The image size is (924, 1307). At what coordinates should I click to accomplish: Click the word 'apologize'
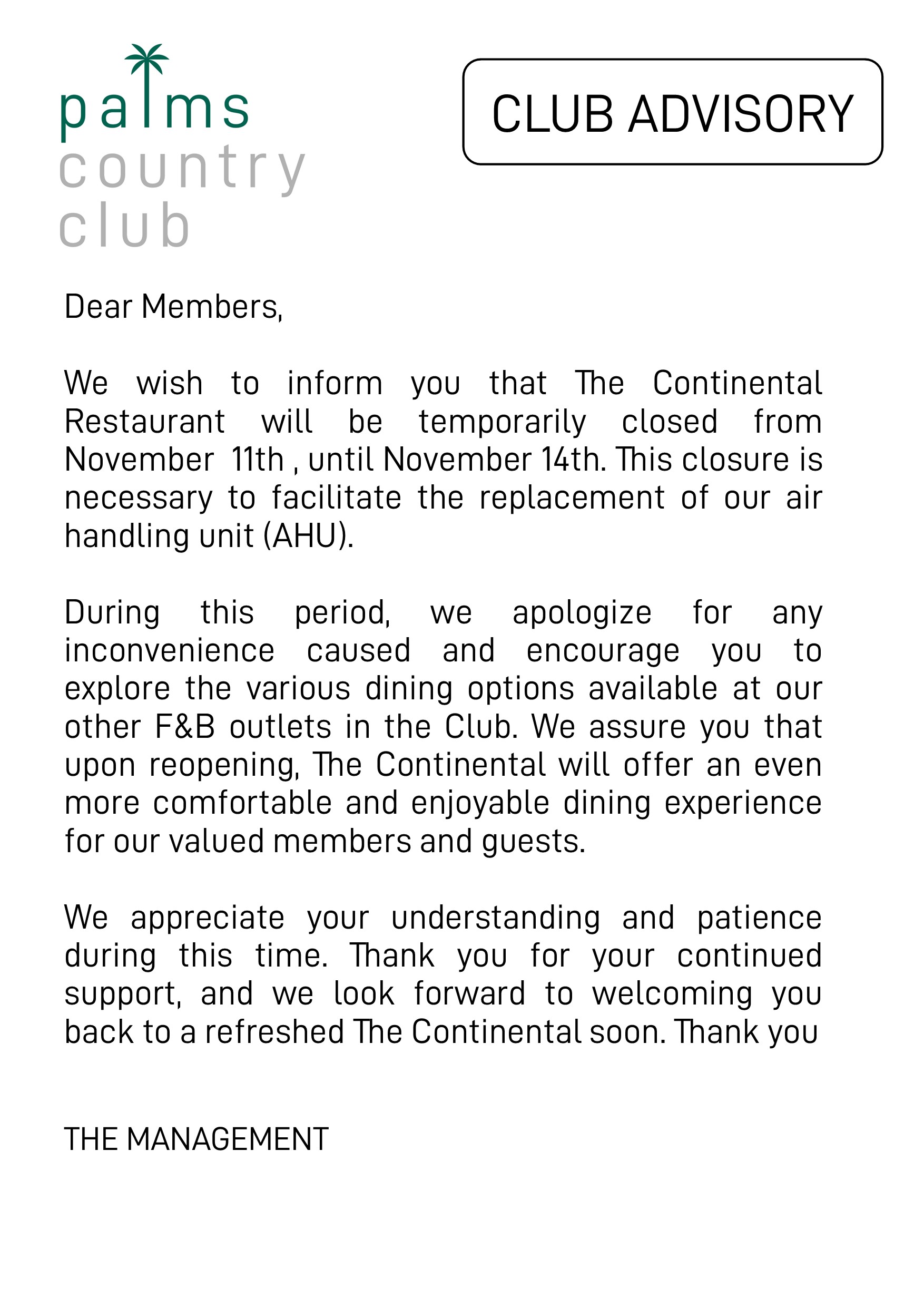[x=582, y=613]
